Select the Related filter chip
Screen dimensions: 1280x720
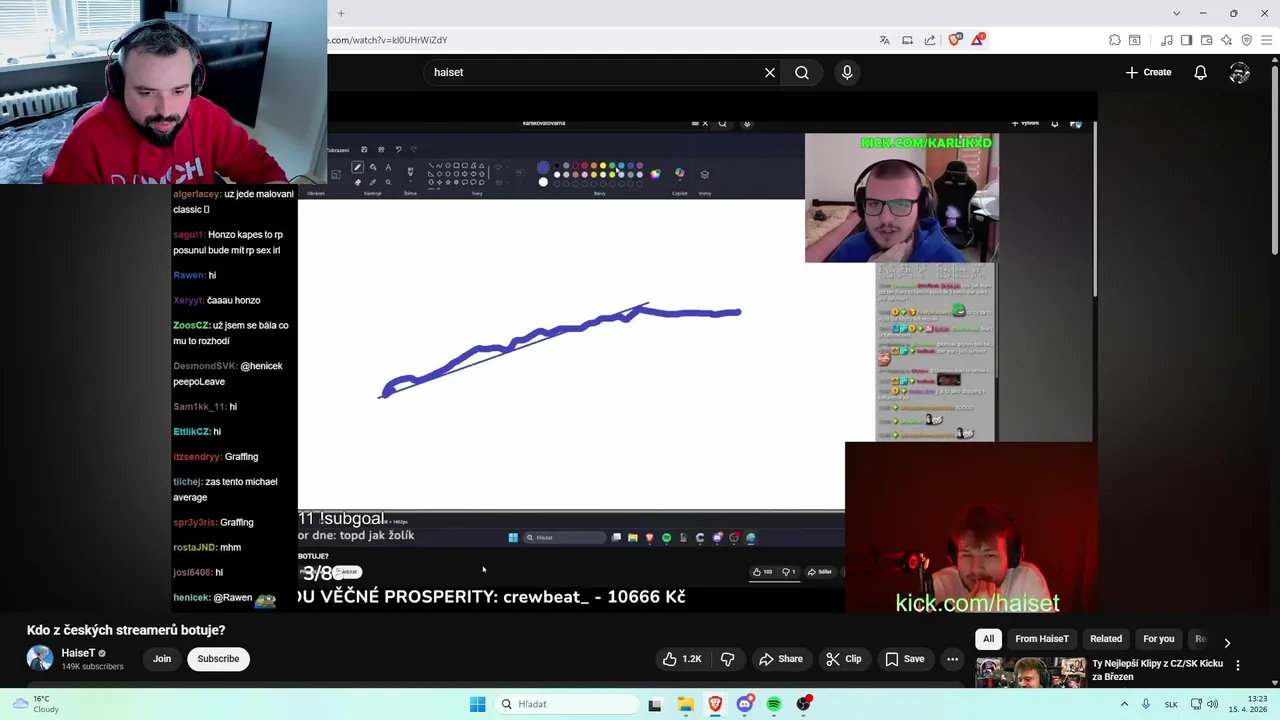click(1106, 639)
